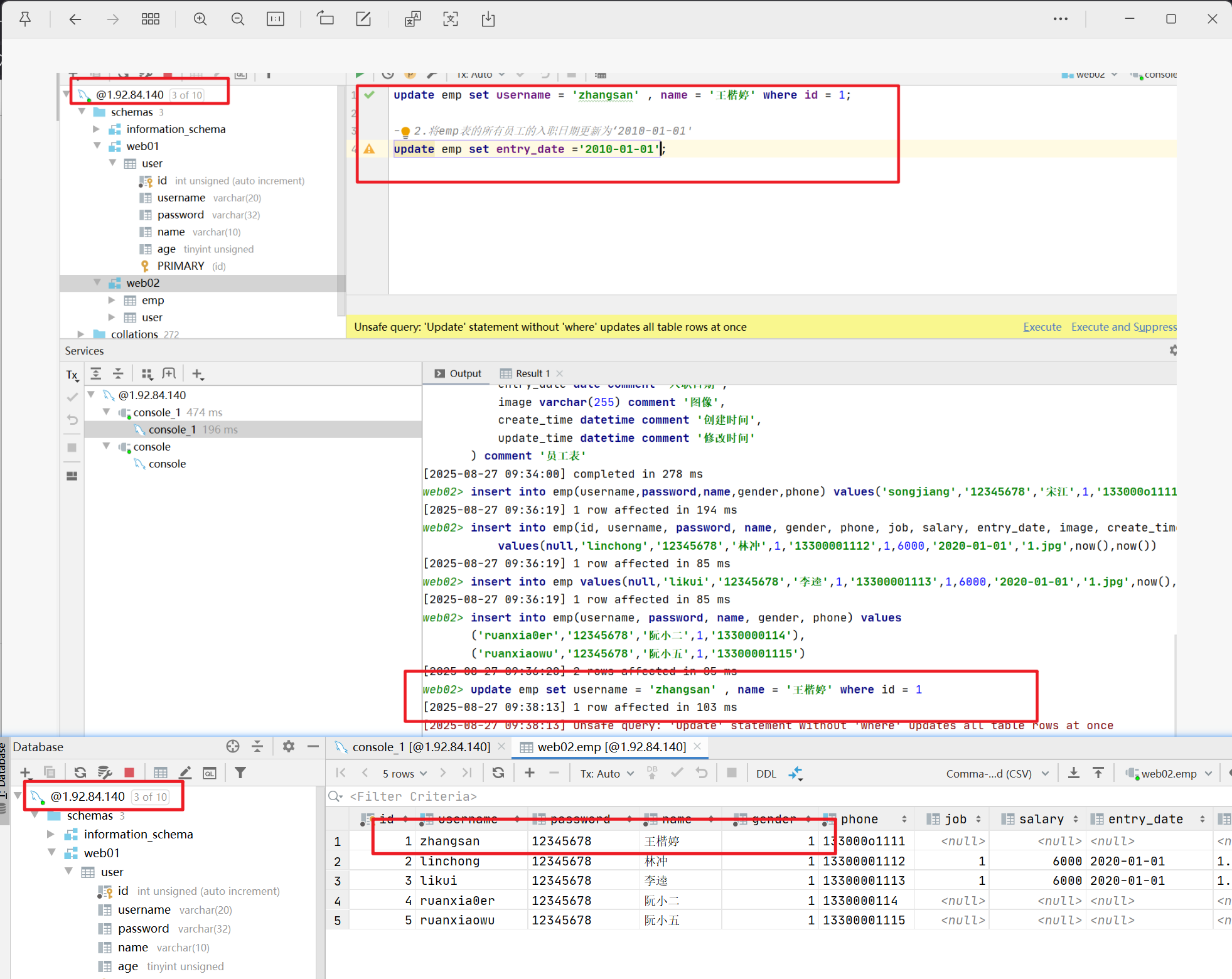
Task: Select the web02.emp [@1.92.84.140] tab
Action: (611, 747)
